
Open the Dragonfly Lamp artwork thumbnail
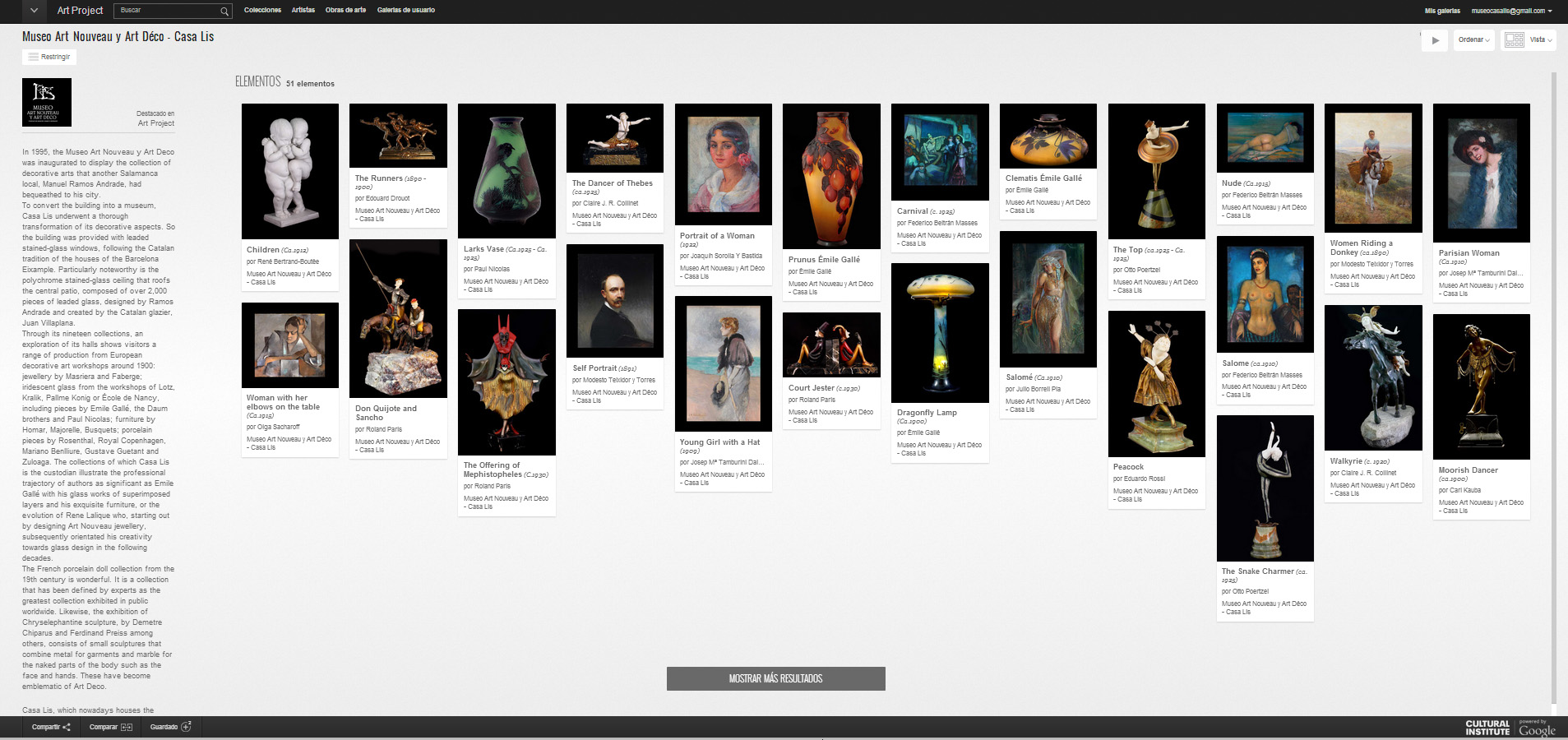[940, 332]
